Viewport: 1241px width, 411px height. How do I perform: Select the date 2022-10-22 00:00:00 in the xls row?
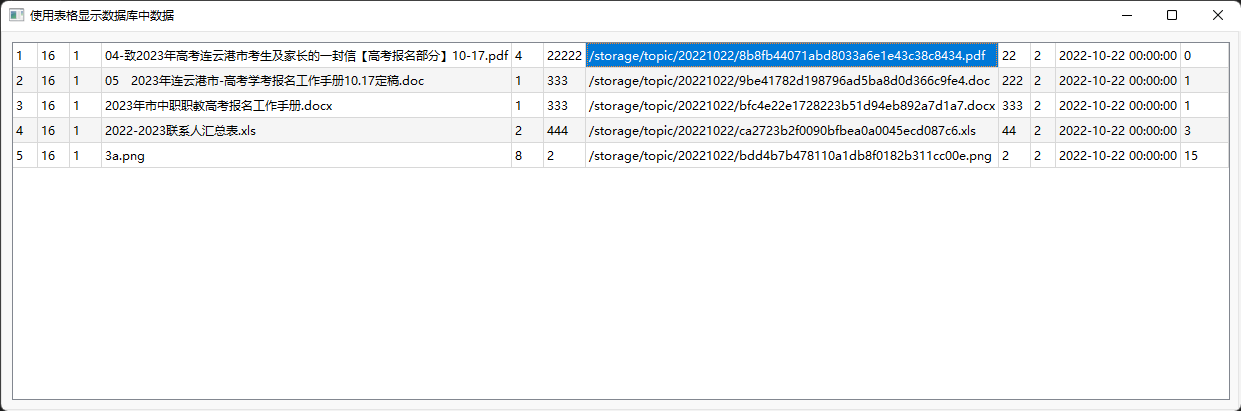pyautogui.click(x=1118, y=131)
